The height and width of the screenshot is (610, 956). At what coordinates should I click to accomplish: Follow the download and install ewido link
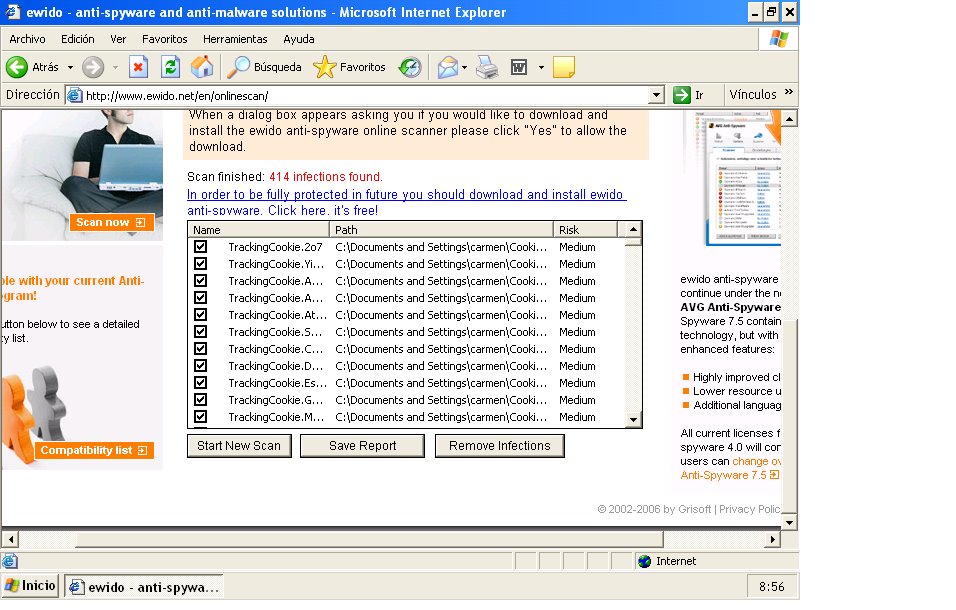click(406, 202)
